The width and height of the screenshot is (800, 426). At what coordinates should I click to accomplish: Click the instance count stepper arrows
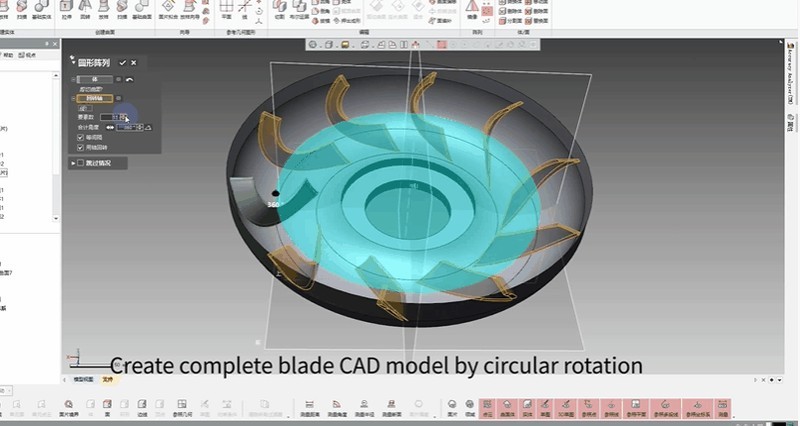tap(126, 117)
